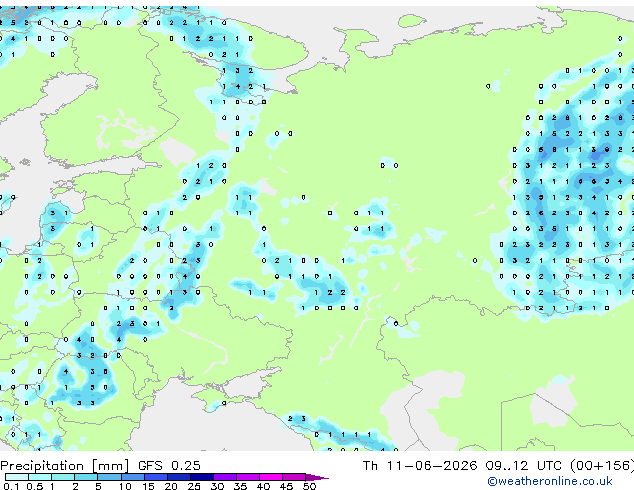Click the legend label "45"
Image resolution: width=634 pixels, height=490 pixels.
tap(286, 486)
